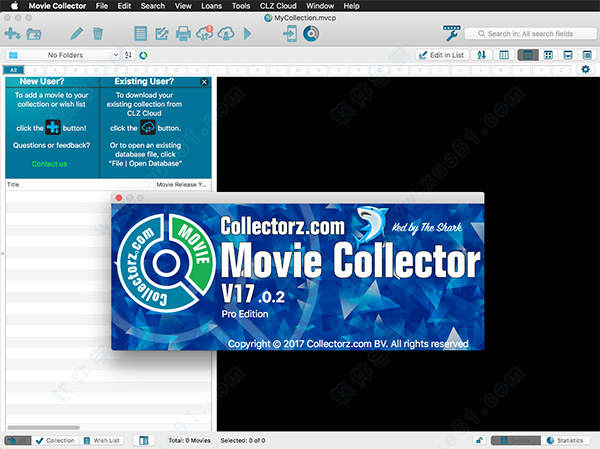Image resolution: width=600 pixels, height=449 pixels.
Task: Open the No Folders dropdown
Action: click(63, 55)
